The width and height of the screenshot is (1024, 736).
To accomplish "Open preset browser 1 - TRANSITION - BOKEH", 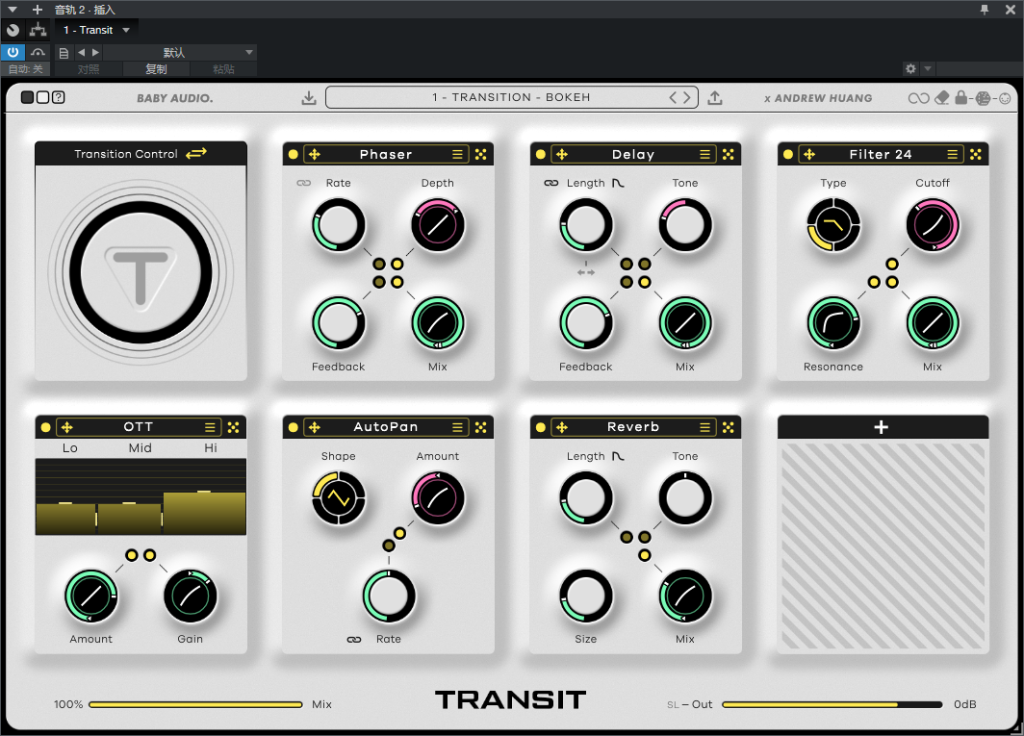I will 511,97.
